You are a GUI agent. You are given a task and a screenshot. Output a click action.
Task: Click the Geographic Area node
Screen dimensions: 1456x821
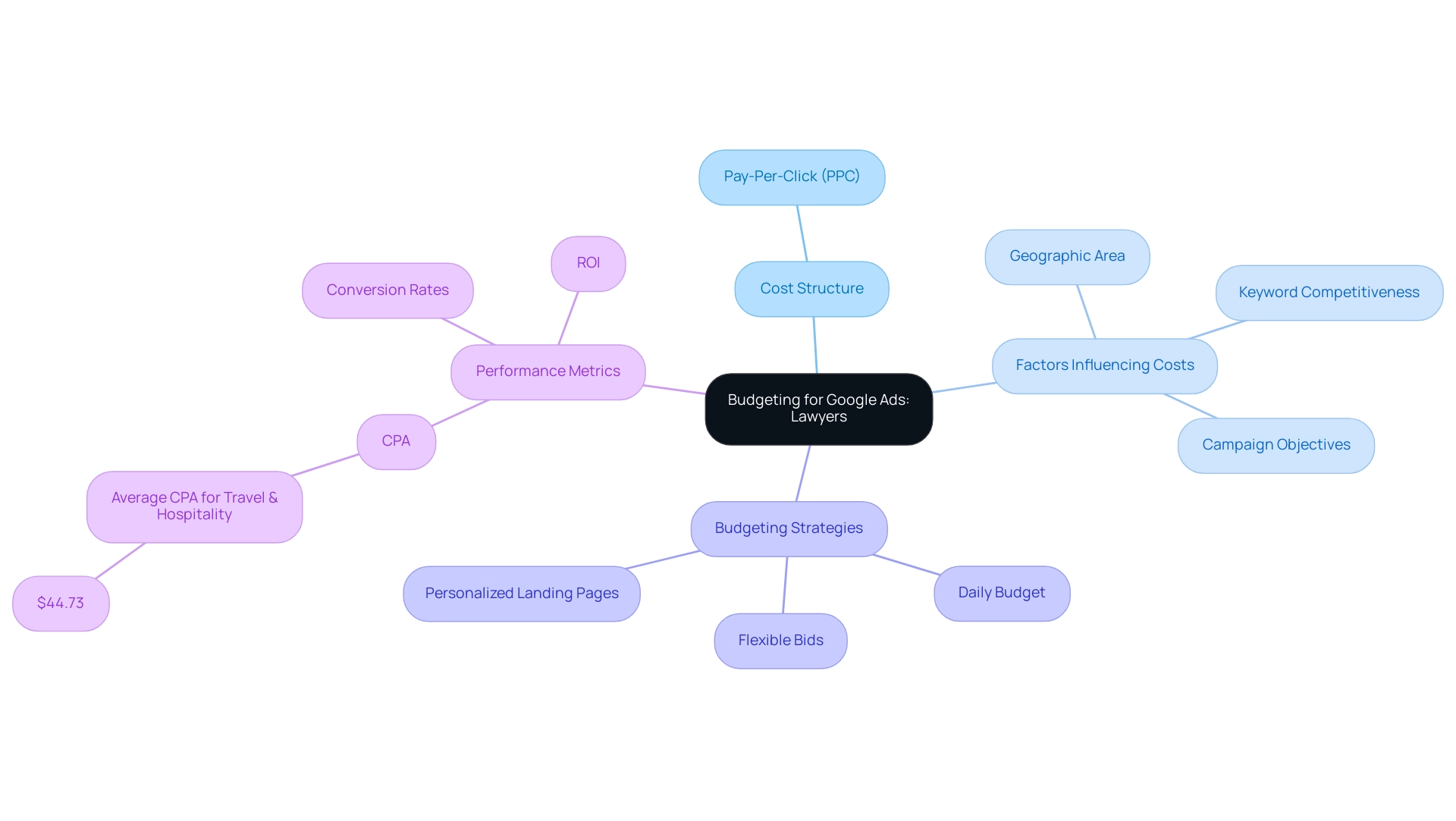[1067, 255]
